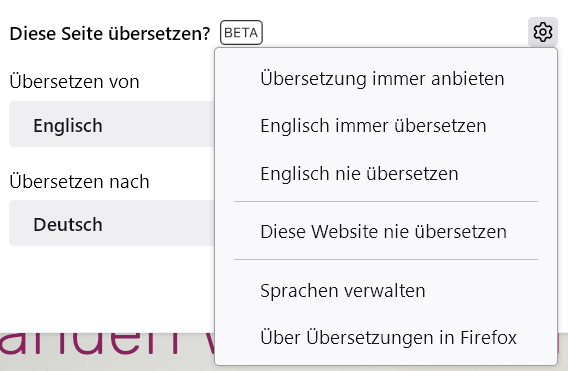Screen dimensions: 568x371
Task: Click the BETA badge beside the heading
Action: coord(241,33)
